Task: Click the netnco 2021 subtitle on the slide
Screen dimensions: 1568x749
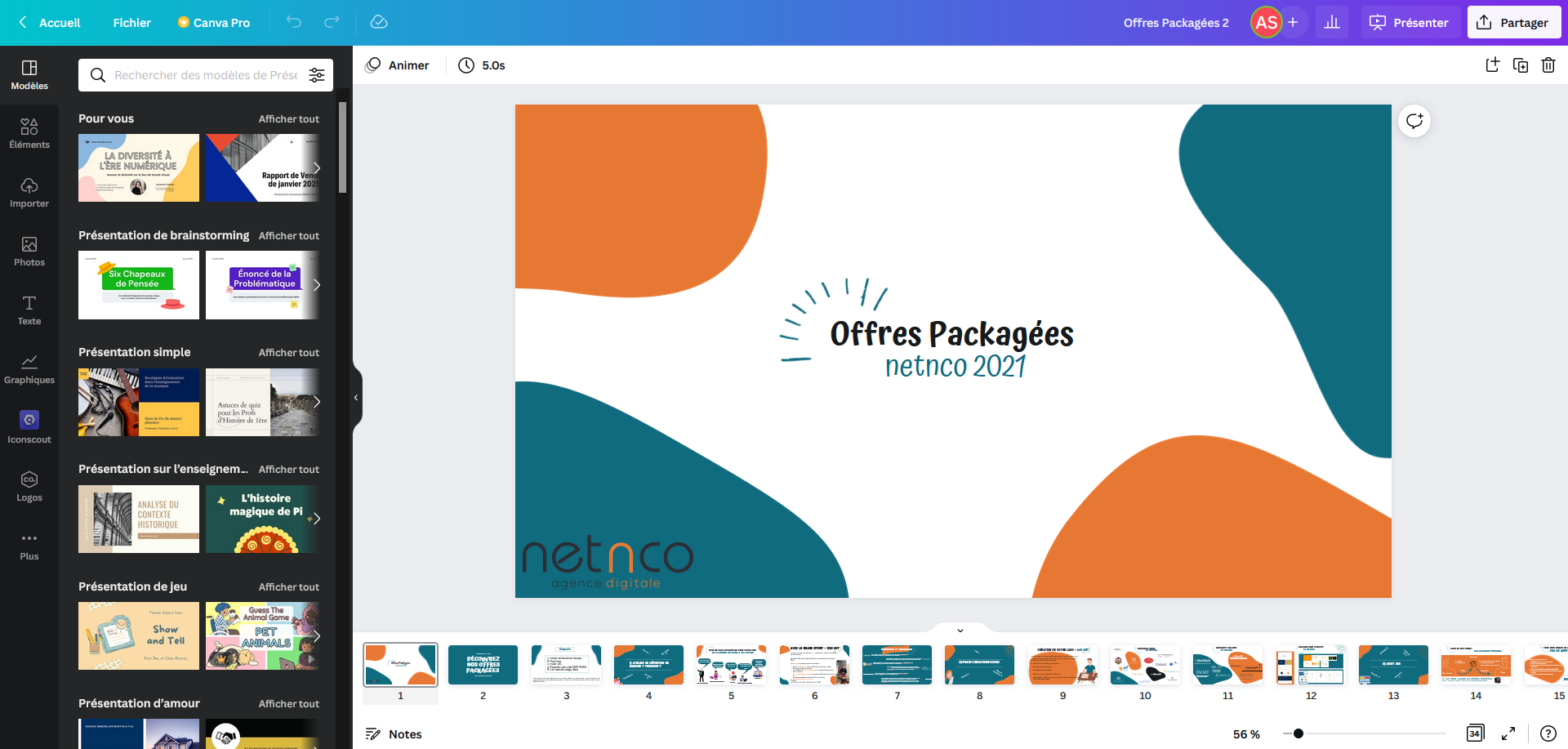Action: click(x=955, y=366)
